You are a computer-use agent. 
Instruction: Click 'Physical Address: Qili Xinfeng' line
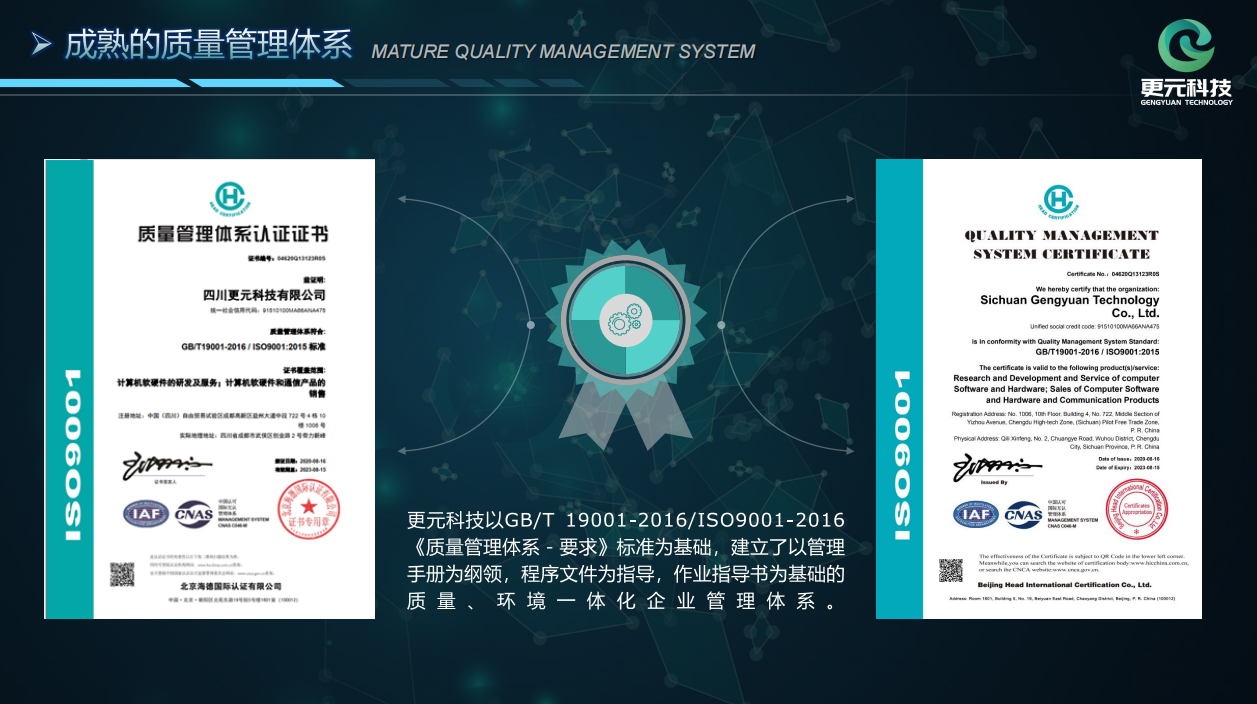coord(1056,438)
